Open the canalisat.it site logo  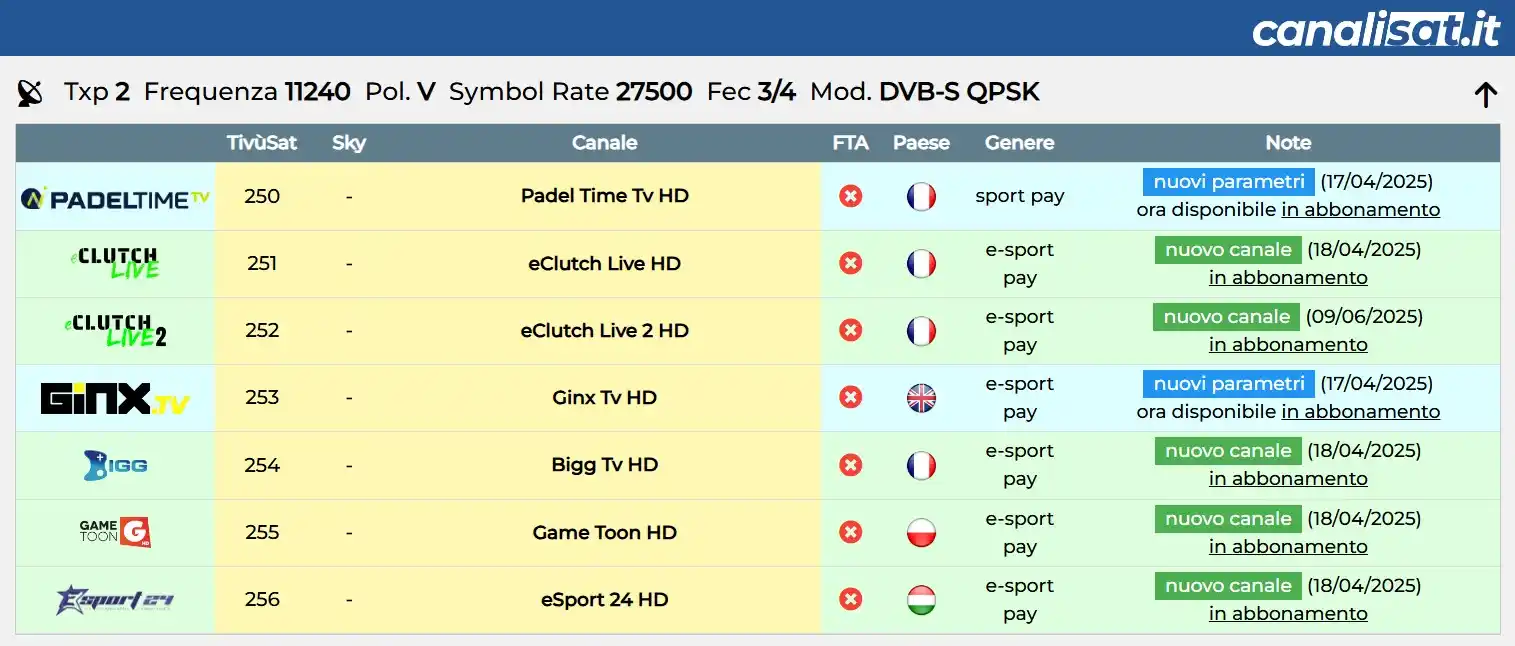(1376, 29)
